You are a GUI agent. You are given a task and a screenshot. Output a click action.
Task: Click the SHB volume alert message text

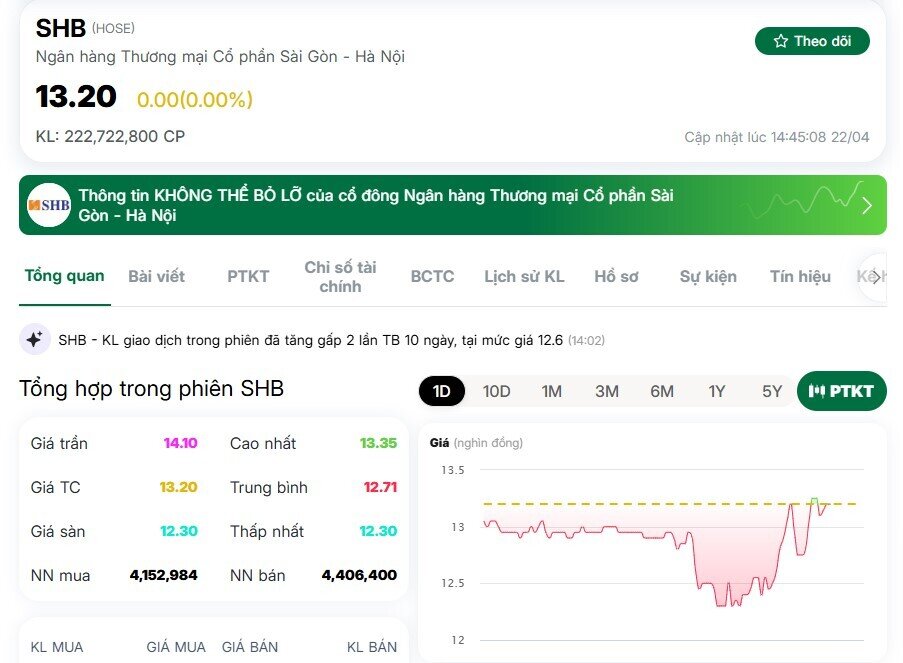(x=310, y=340)
